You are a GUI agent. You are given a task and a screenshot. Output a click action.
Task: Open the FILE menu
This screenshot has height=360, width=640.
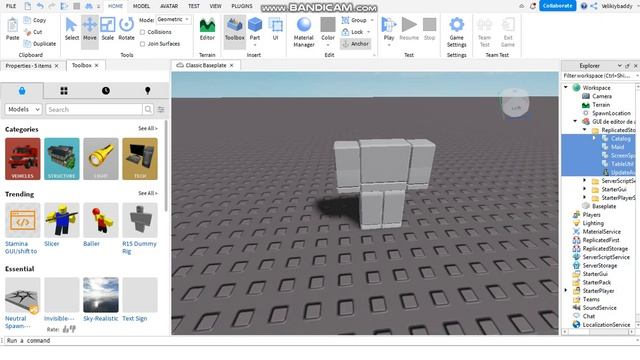tap(11, 6)
